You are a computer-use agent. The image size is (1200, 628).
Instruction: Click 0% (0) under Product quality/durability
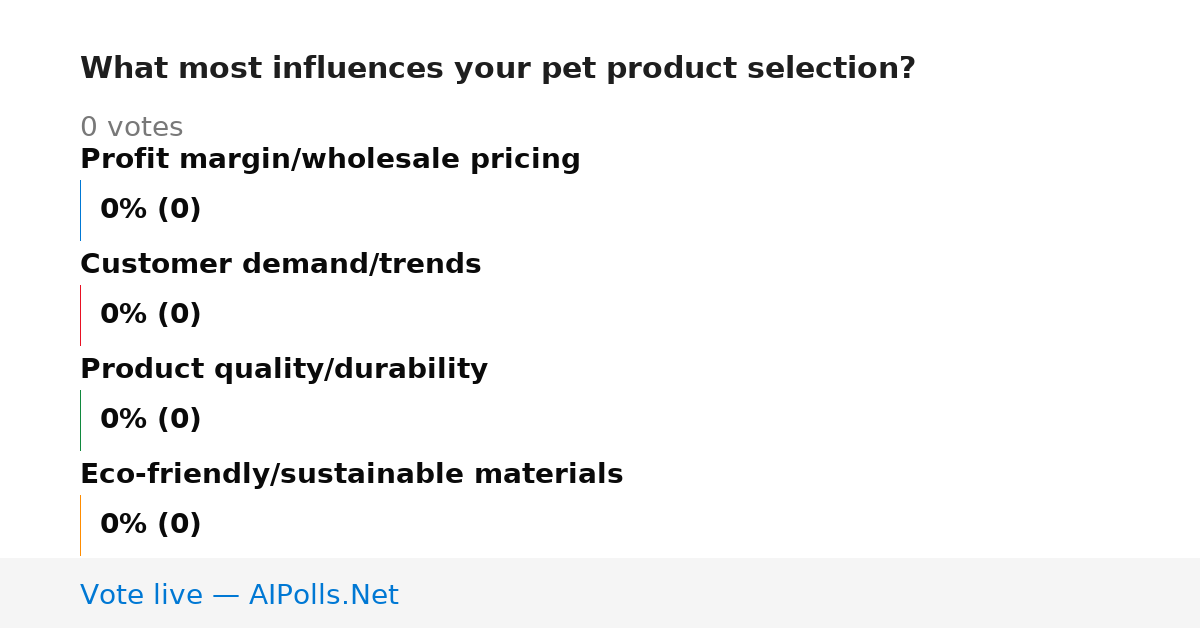click(151, 420)
